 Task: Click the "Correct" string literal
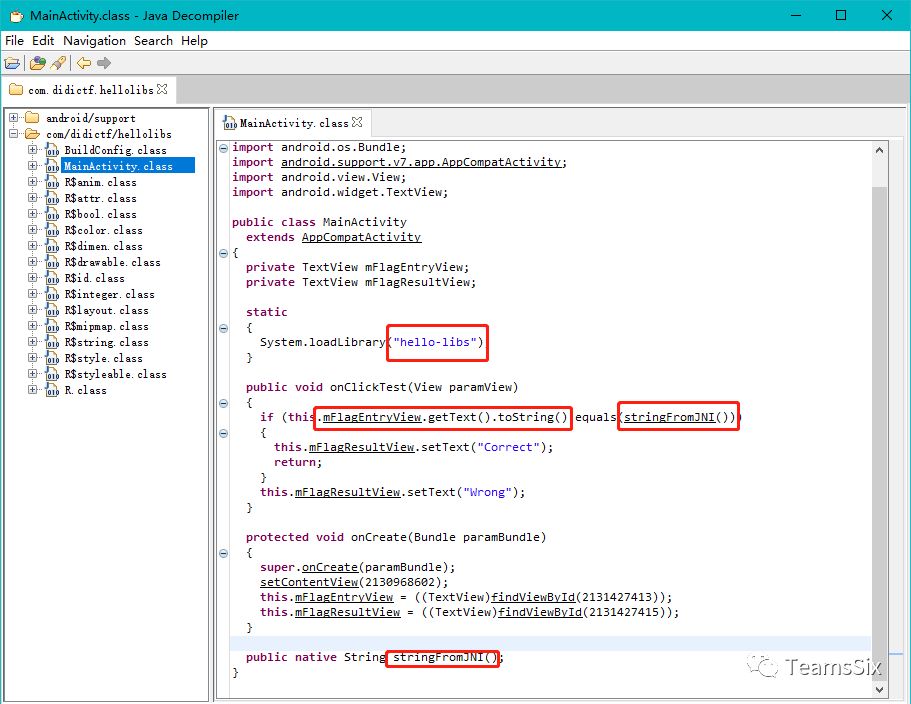click(x=508, y=447)
